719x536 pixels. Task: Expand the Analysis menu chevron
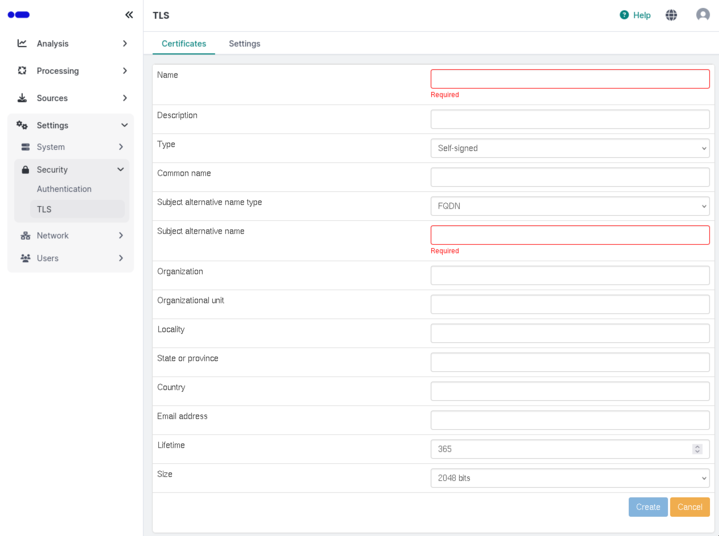[x=125, y=43]
